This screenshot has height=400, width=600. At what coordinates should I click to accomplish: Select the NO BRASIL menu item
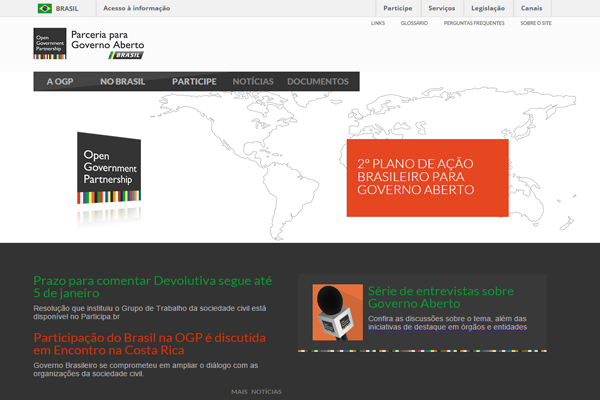[122, 81]
